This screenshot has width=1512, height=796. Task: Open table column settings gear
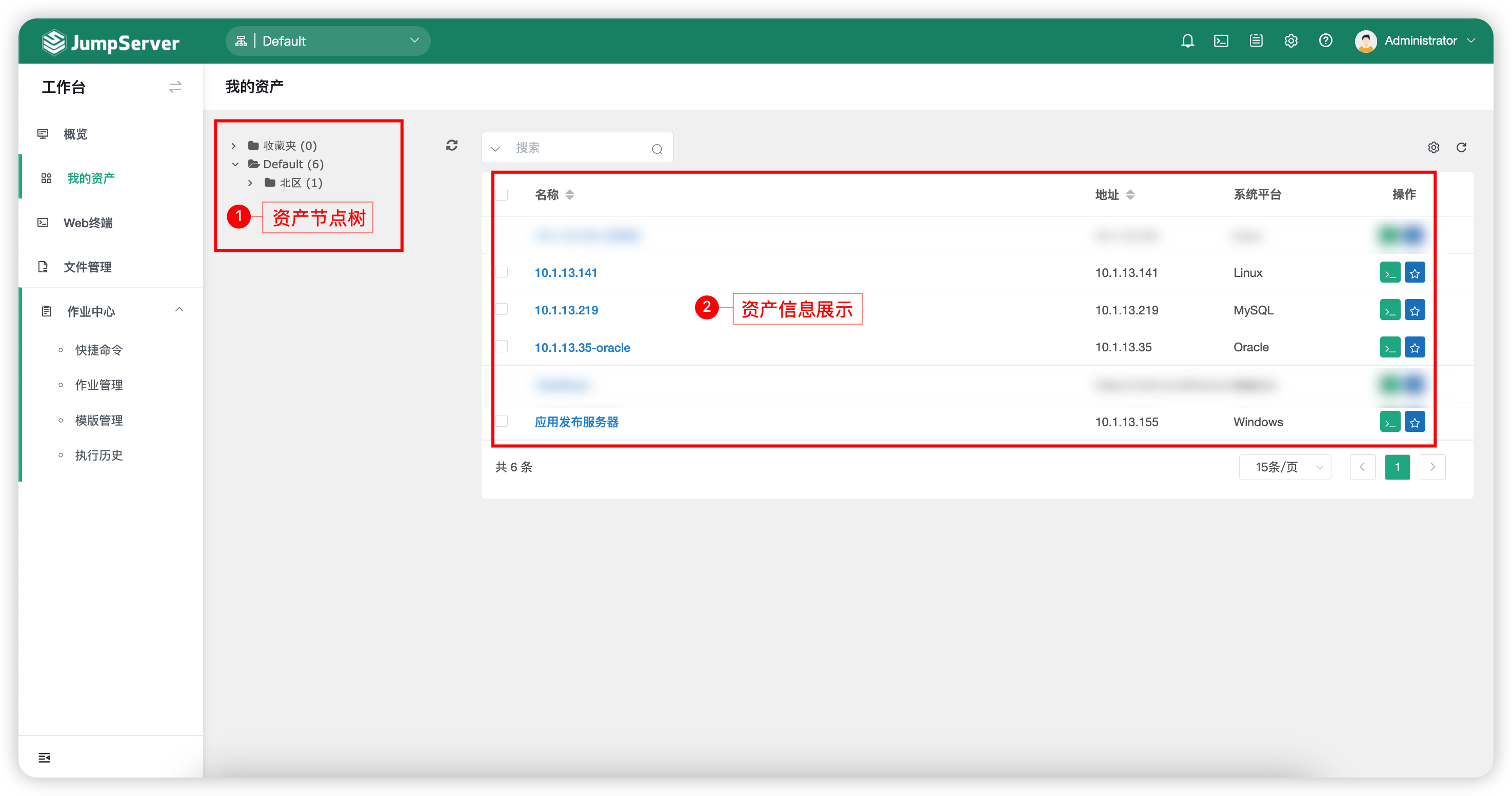[x=1434, y=147]
